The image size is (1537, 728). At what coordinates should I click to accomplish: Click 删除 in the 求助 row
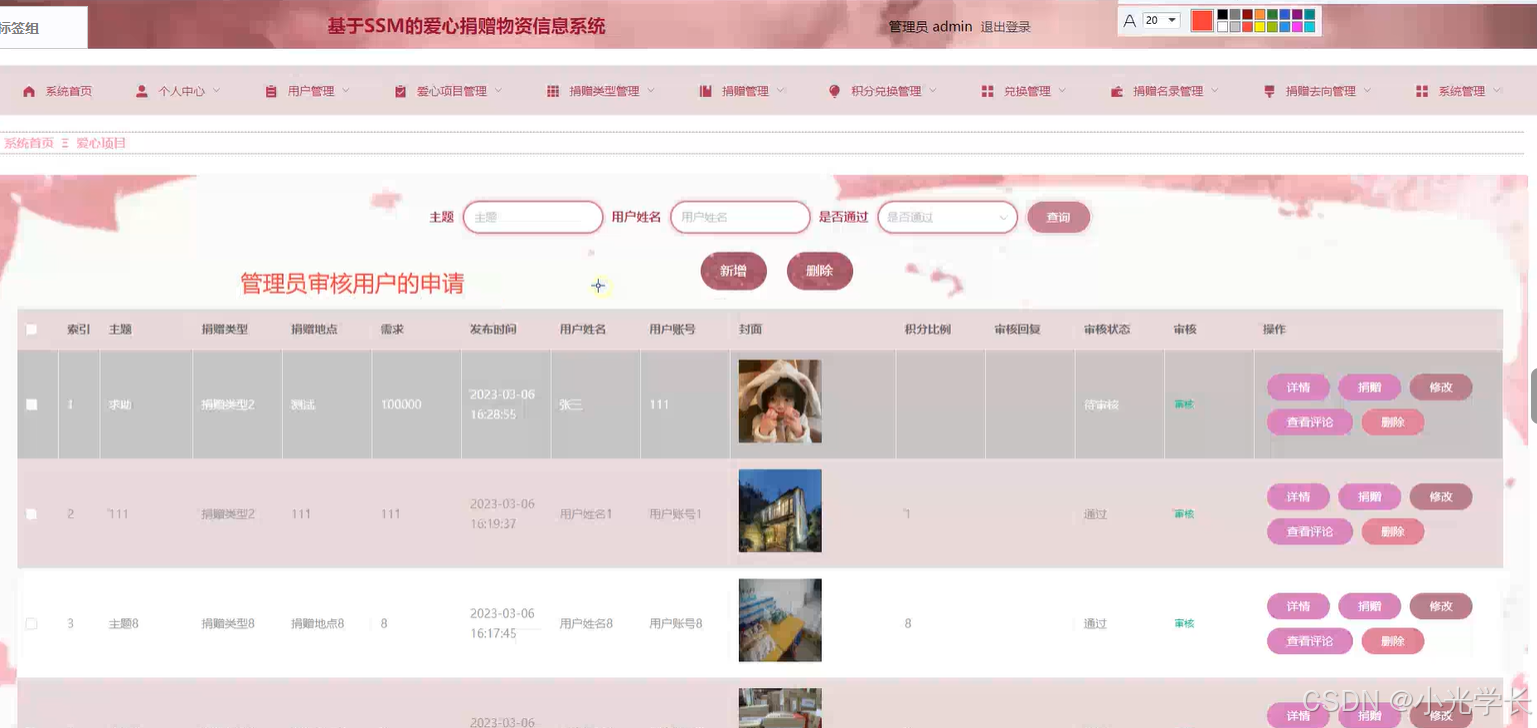pos(1392,422)
